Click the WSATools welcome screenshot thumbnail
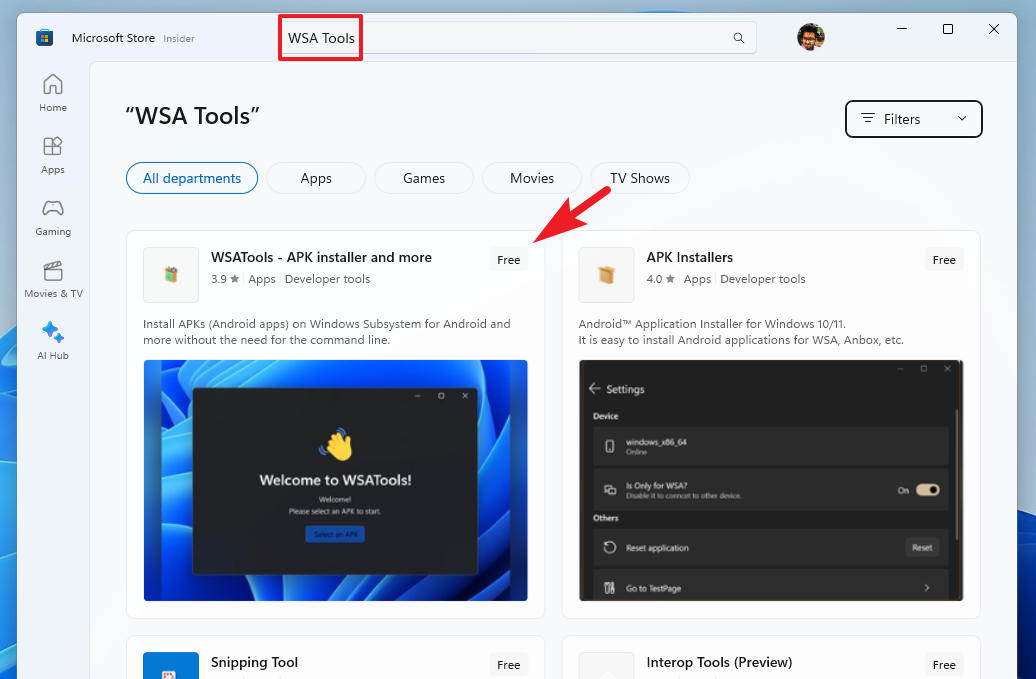Screen dimensions: 1036x679 coord(336,480)
